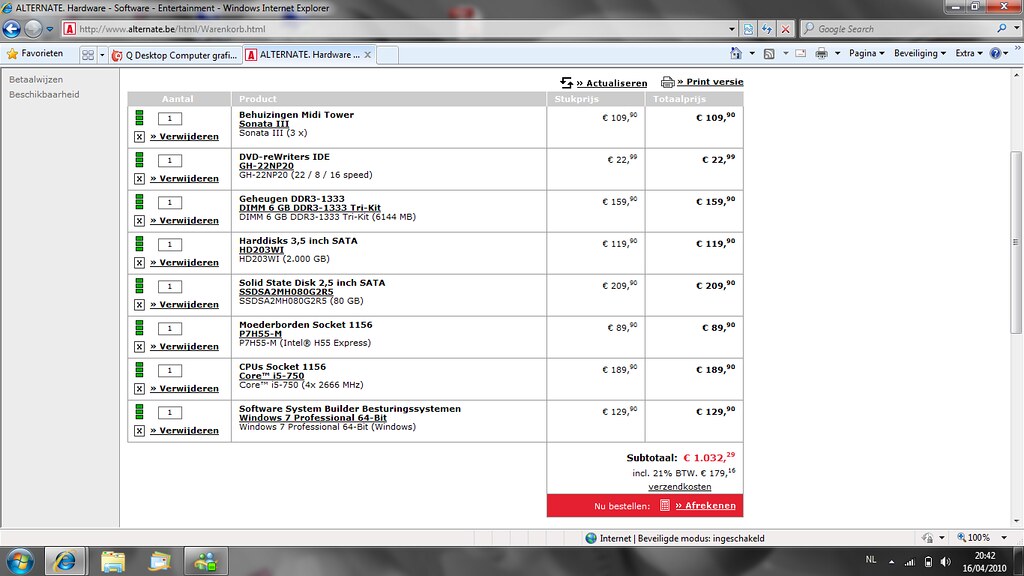Switch to Q Desktop Computer grafi... tab

pos(175,55)
